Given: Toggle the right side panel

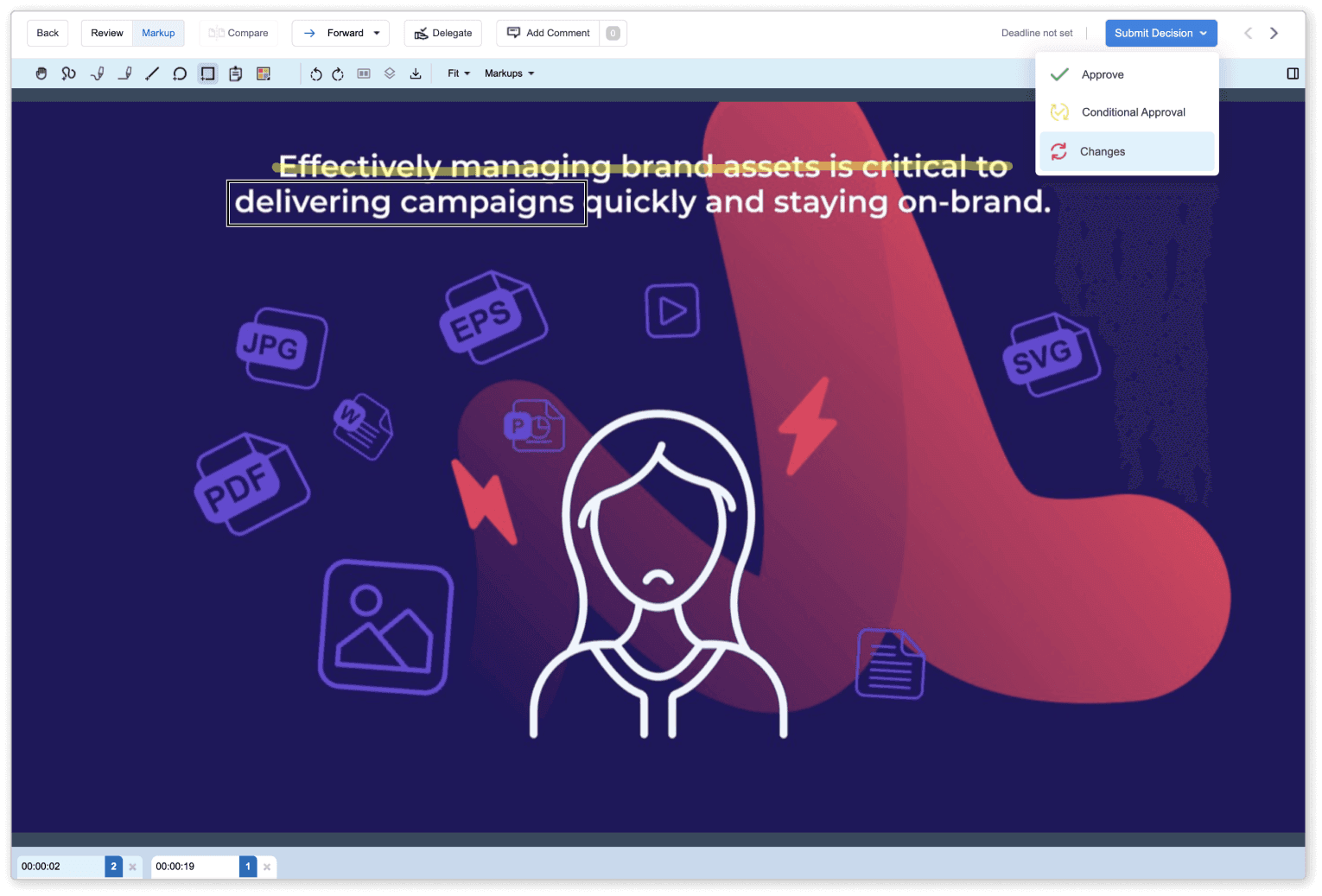Looking at the screenshot, I should pyautogui.click(x=1293, y=73).
